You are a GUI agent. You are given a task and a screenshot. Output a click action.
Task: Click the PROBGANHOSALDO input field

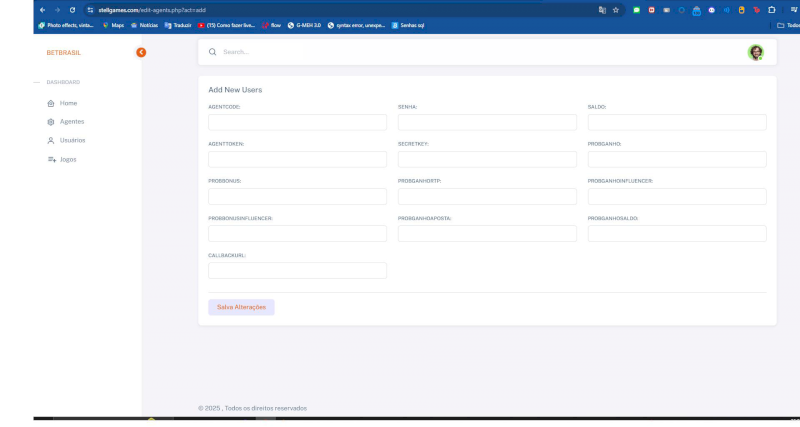(x=677, y=234)
